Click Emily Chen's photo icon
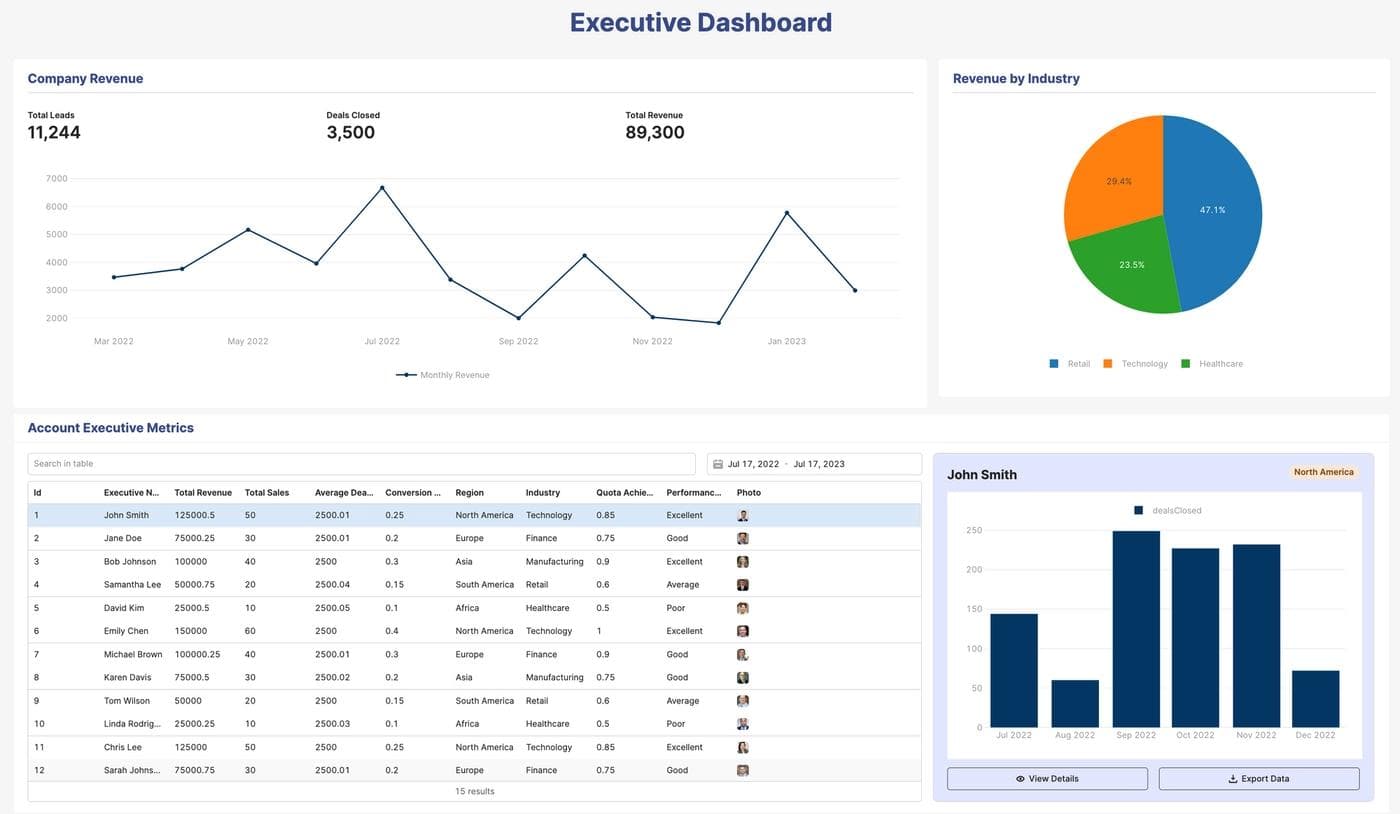The image size is (1400, 814). point(743,630)
